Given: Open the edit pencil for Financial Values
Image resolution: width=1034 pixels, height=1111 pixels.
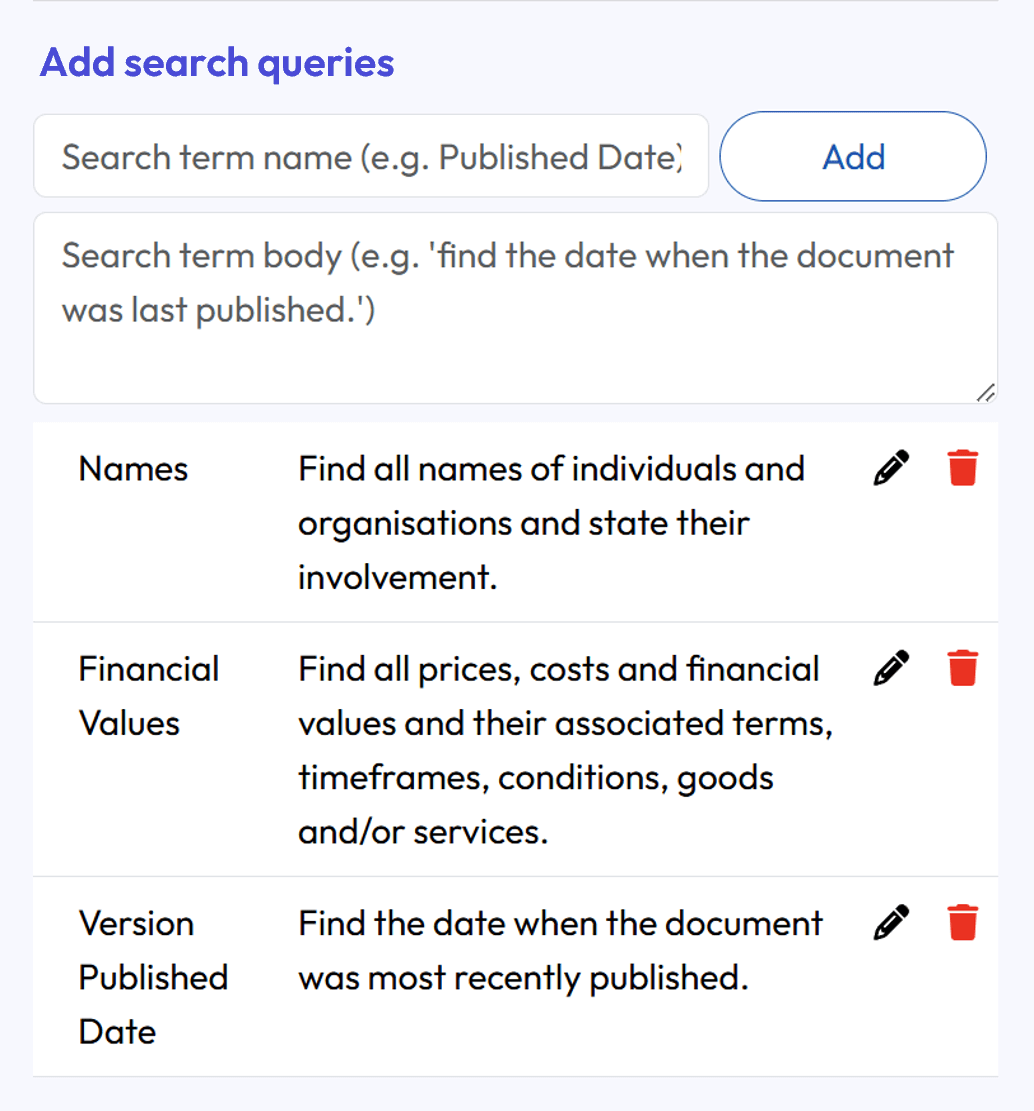Looking at the screenshot, I should pyautogui.click(x=890, y=667).
